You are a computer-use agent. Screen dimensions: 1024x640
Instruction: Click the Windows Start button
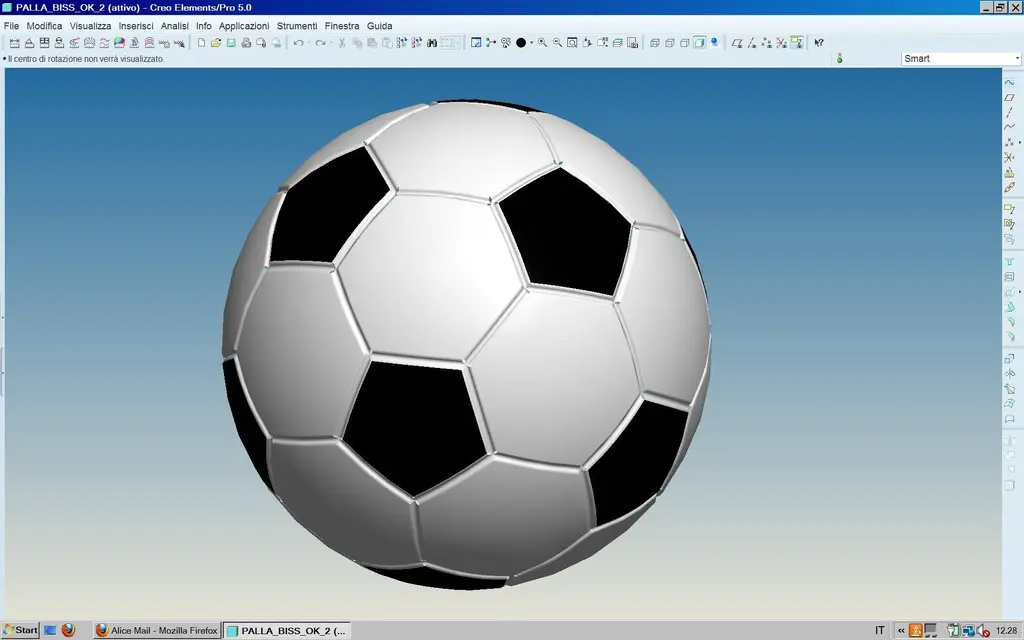(x=20, y=630)
